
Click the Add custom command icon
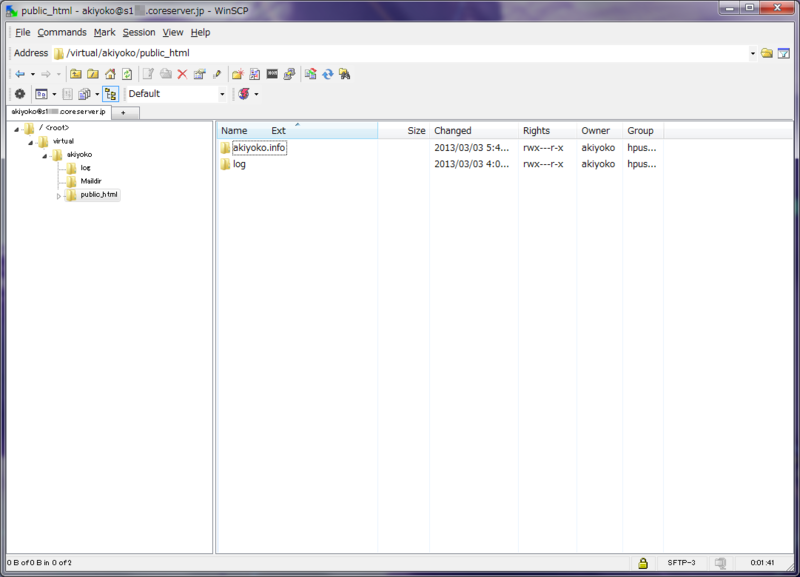(x=255, y=74)
